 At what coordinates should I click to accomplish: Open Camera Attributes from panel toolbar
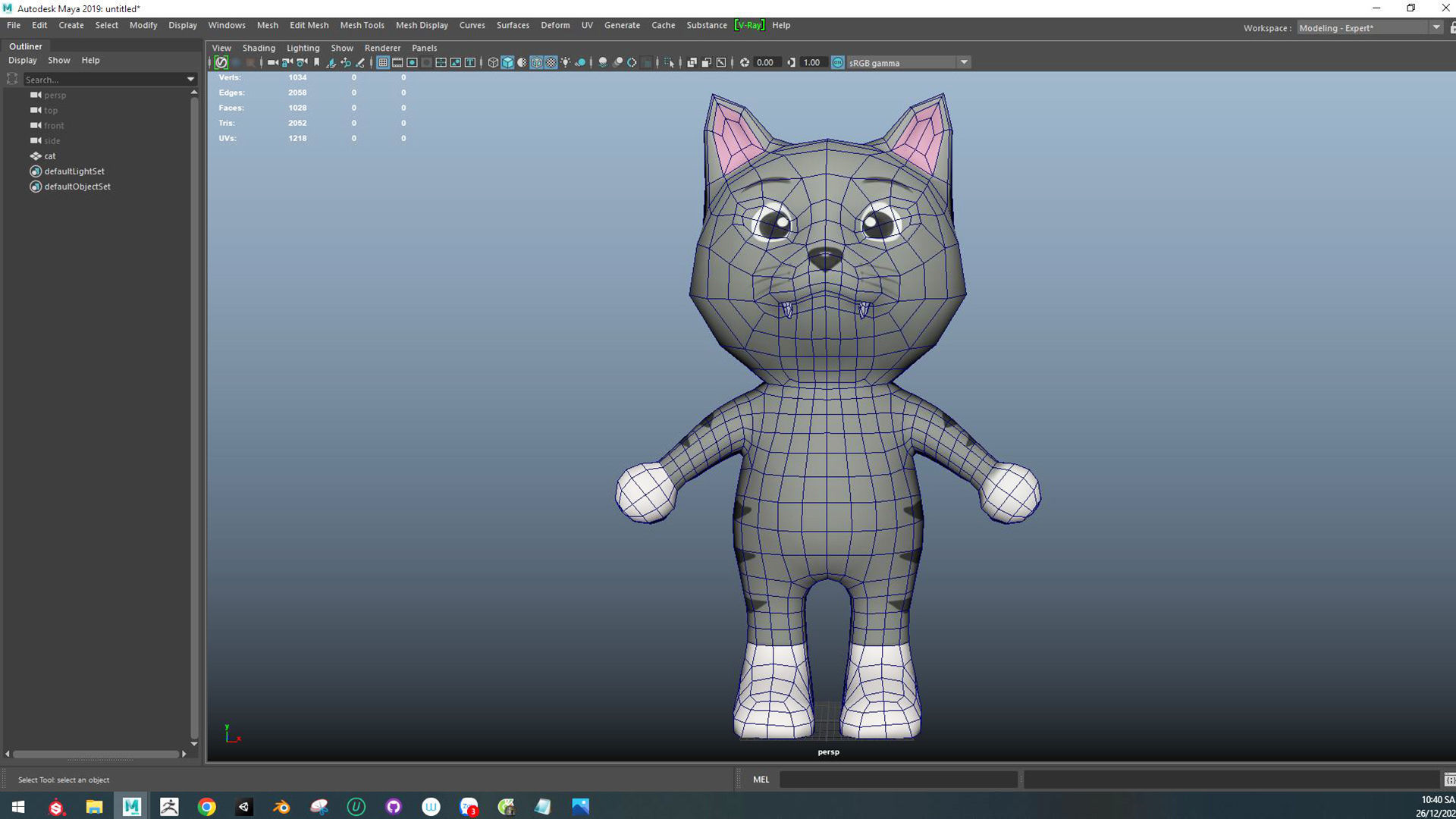click(x=303, y=62)
